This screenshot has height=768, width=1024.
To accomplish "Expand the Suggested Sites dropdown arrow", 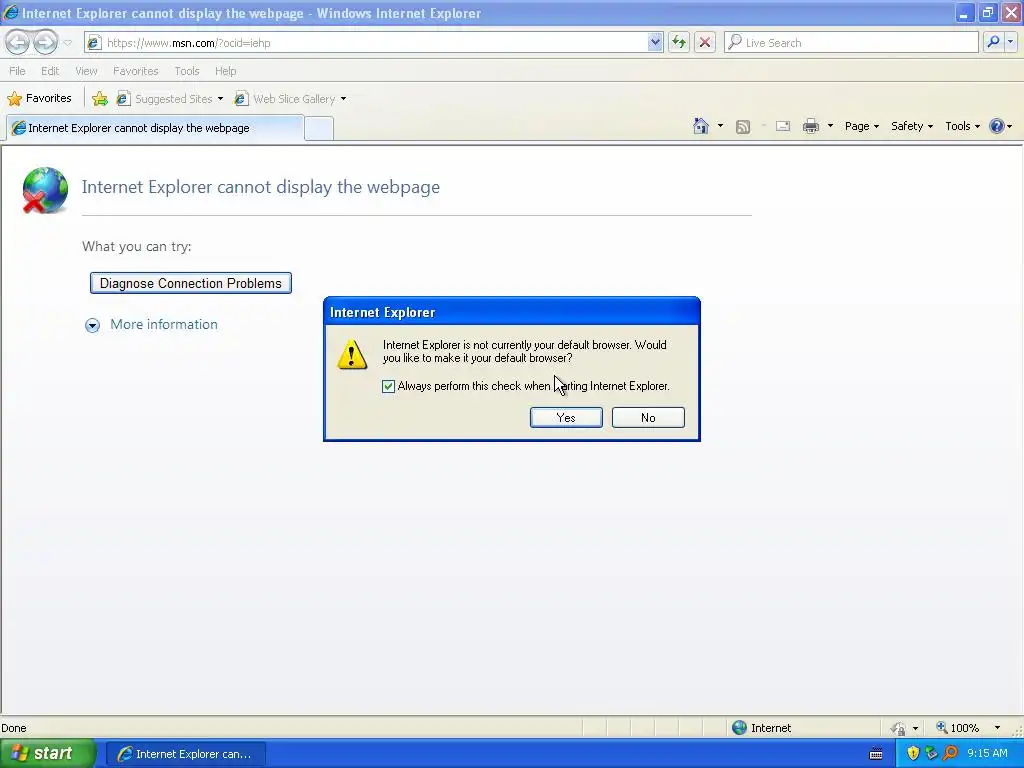I will click(x=220, y=99).
